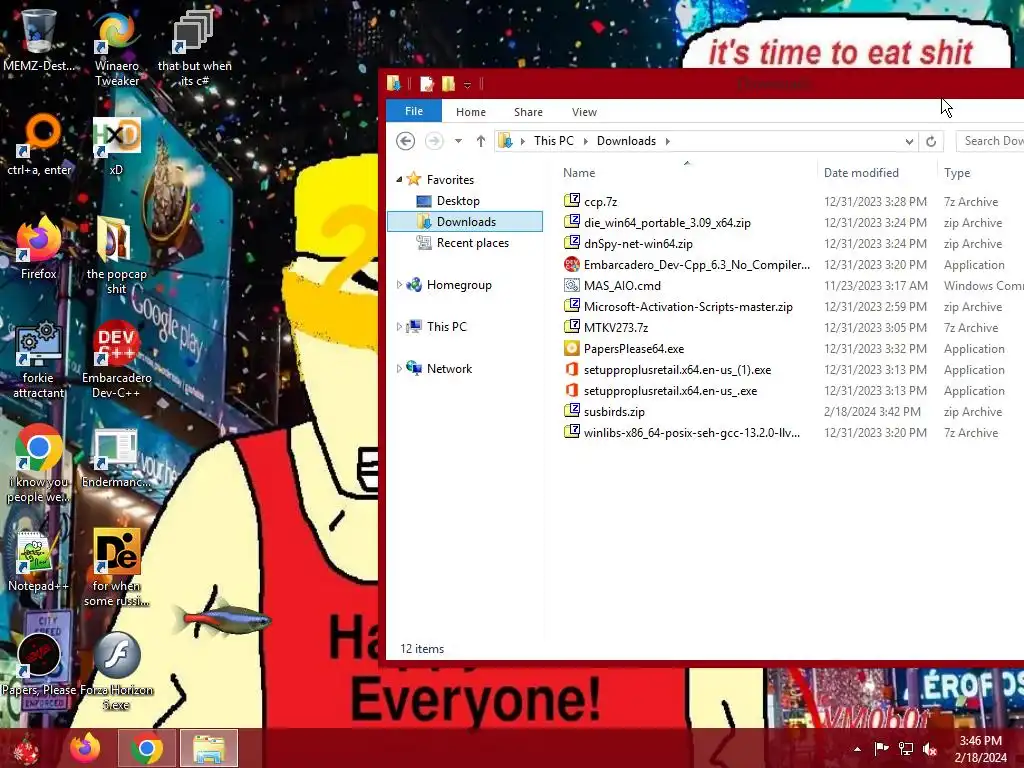The image size is (1024, 768).
Task: Click in the Search Downloads box
Action: tap(991, 141)
